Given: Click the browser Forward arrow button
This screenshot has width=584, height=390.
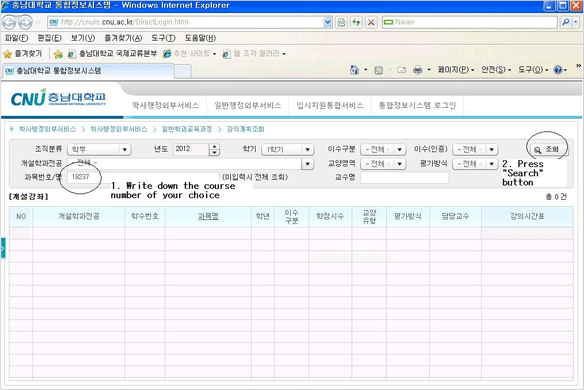Looking at the screenshot, I should point(25,22).
